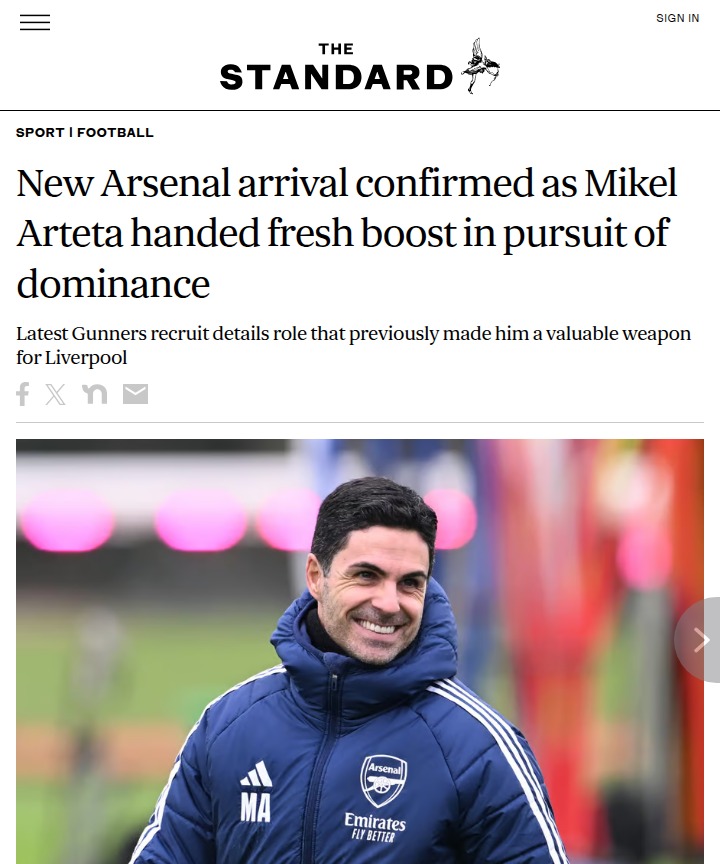This screenshot has width=720, height=864.
Task: Click the STANDARD wordmark in the masthead
Action: [x=336, y=77]
